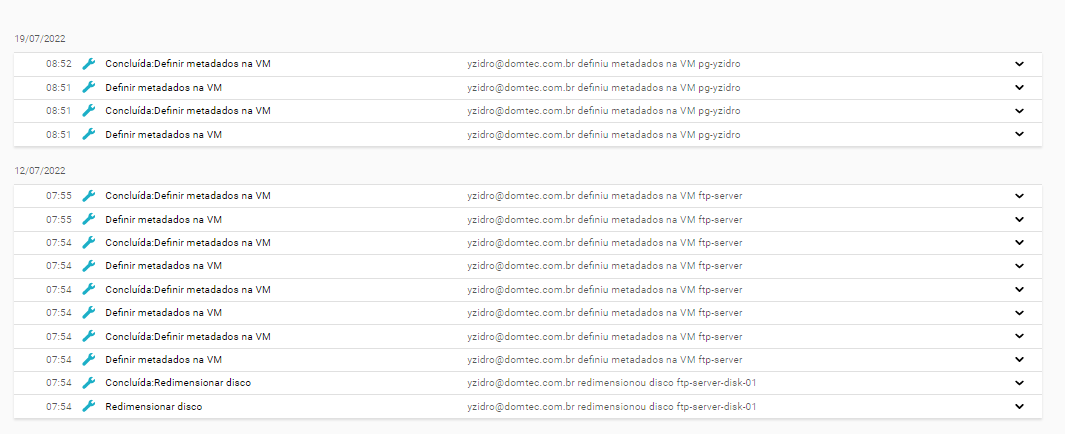Expand chevron of 07:55 Concluída:Definir metadados row
Viewport: 1065px width, 434px height.
click(x=1019, y=196)
